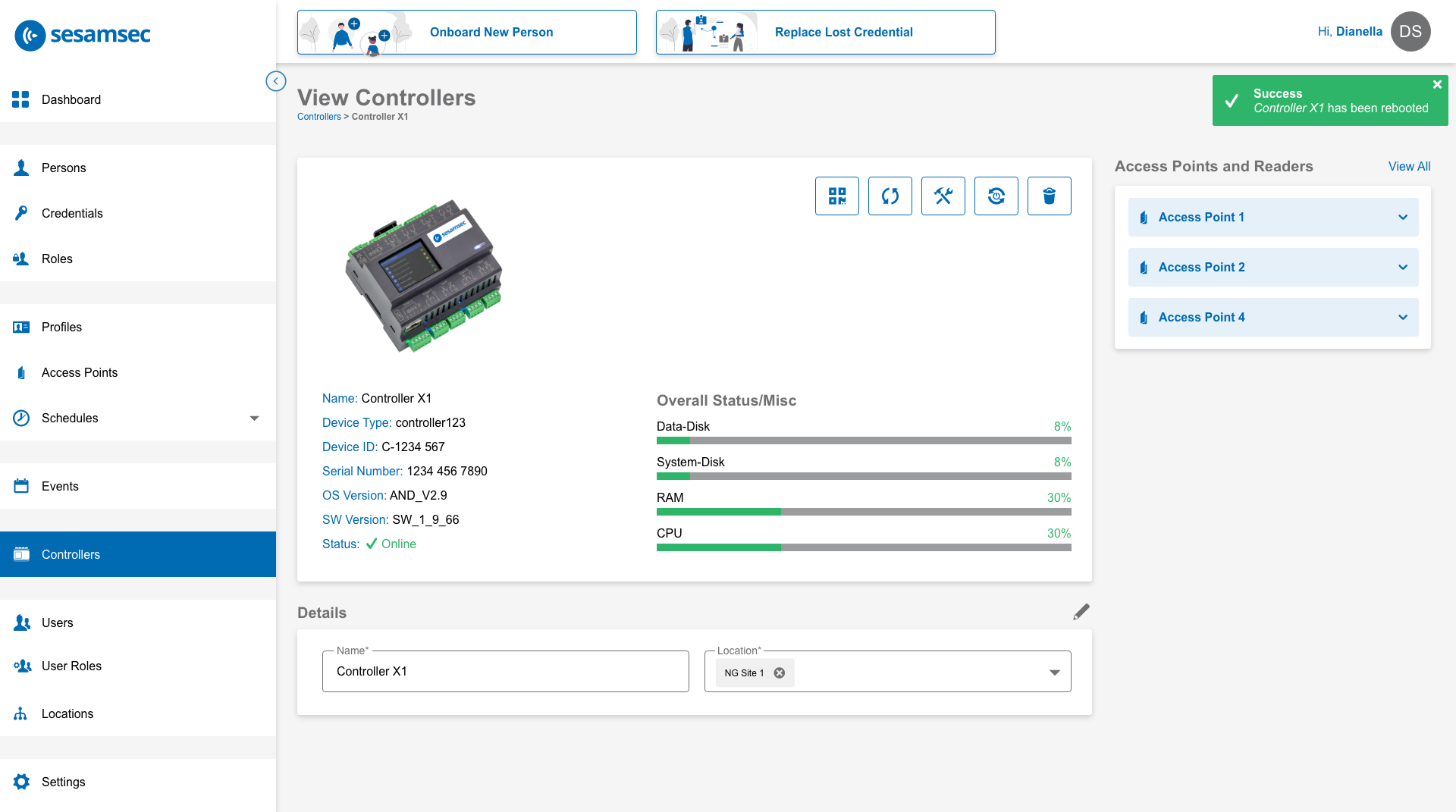
Task: Click the DS user avatar
Action: (x=1410, y=32)
